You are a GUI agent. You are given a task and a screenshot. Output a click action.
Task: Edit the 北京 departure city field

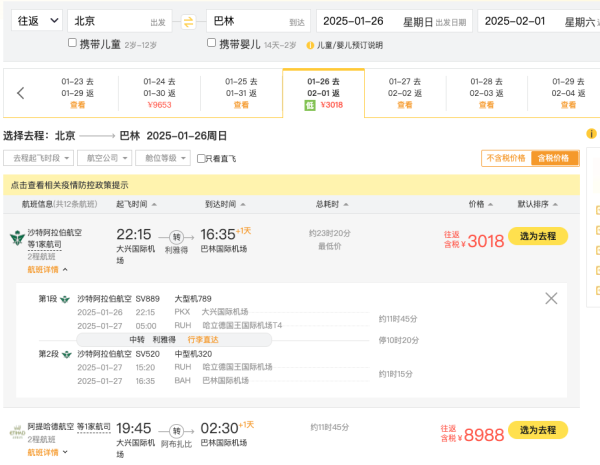[x=119, y=21]
